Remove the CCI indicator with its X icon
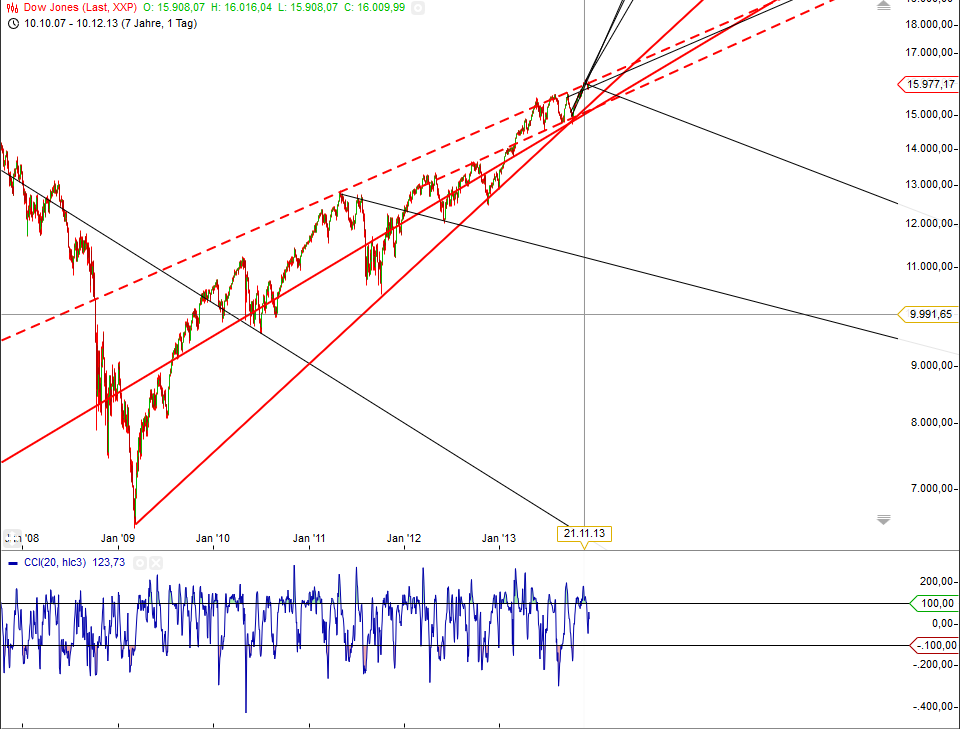 (156, 563)
